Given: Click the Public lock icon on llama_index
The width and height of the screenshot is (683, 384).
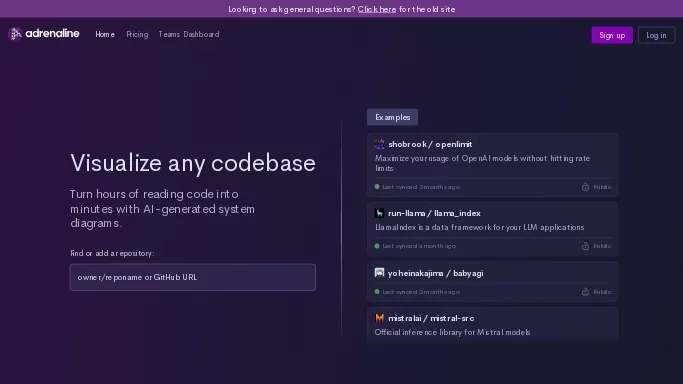Looking at the screenshot, I should (x=585, y=246).
